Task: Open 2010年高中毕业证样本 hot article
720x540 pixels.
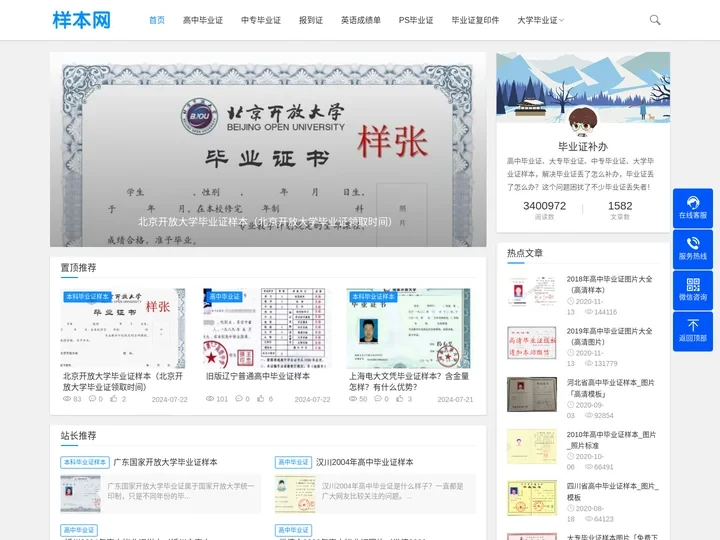Action: [611, 439]
